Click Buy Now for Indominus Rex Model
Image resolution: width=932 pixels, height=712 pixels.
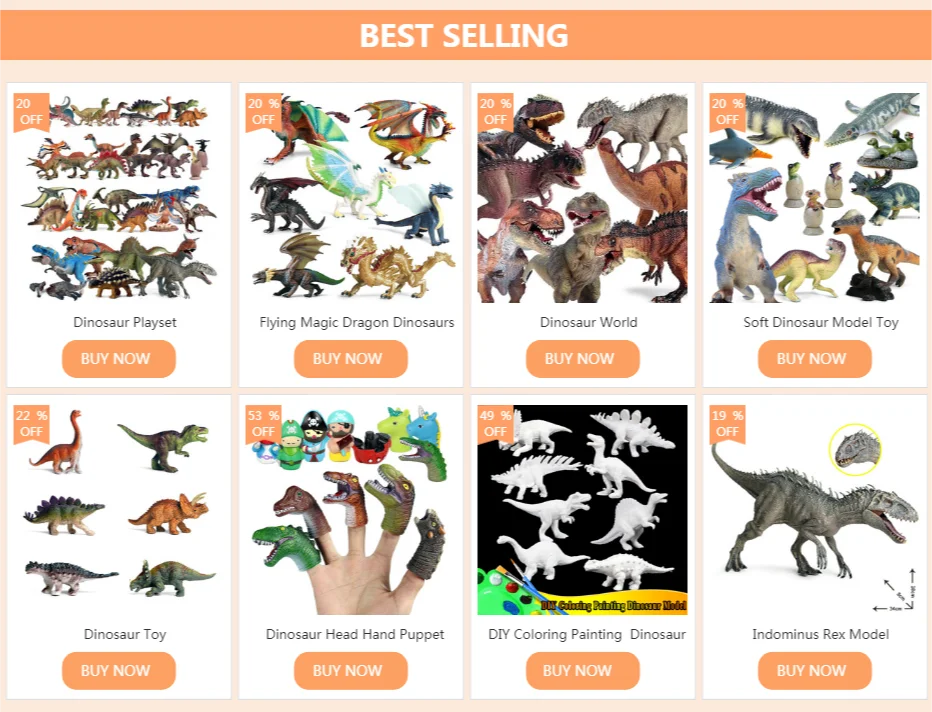pos(814,670)
